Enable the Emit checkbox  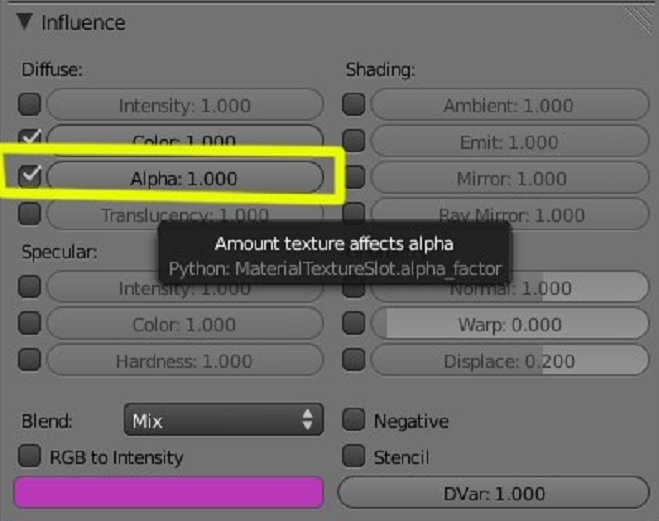(354, 142)
